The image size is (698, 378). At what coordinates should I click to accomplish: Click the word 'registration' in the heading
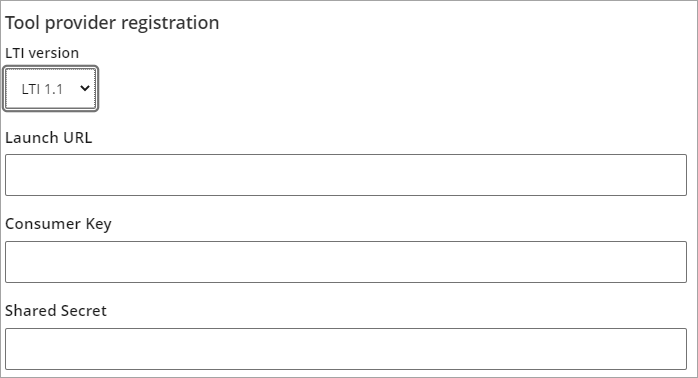tap(170, 23)
